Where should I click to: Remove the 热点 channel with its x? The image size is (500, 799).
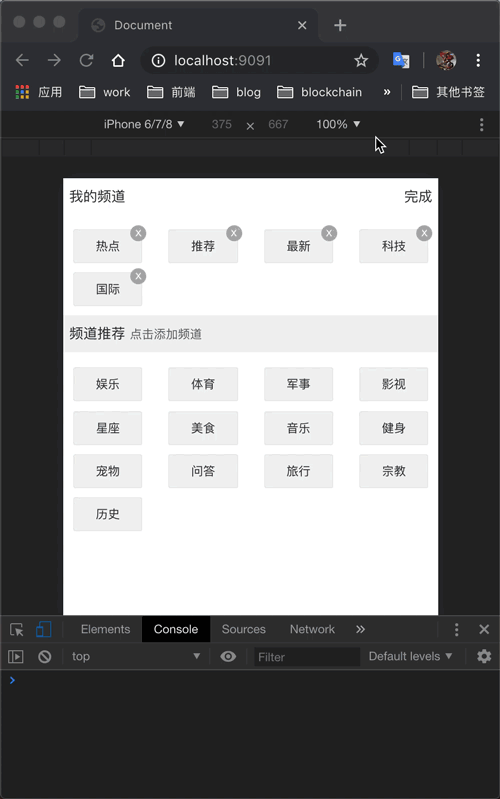(138, 233)
